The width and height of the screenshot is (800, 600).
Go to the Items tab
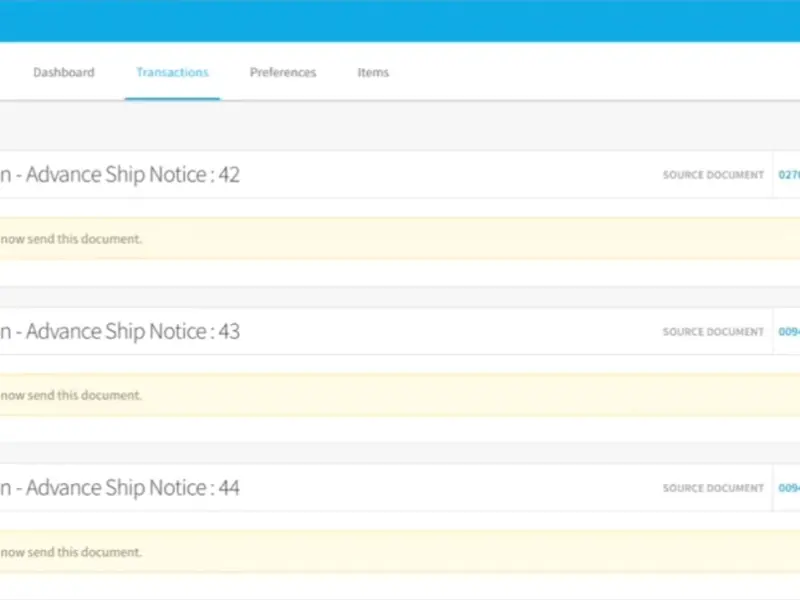coord(373,73)
